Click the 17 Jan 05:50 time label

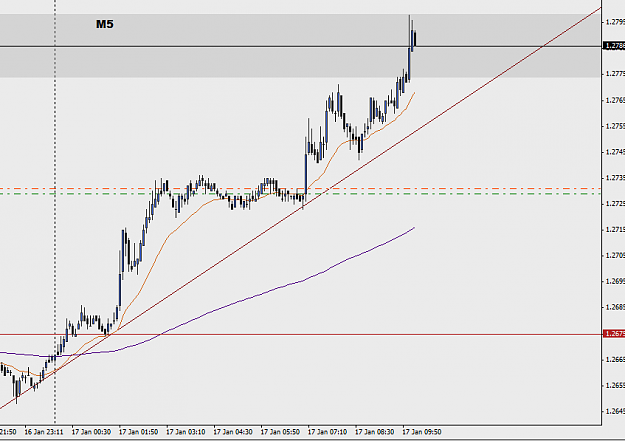tap(280, 432)
